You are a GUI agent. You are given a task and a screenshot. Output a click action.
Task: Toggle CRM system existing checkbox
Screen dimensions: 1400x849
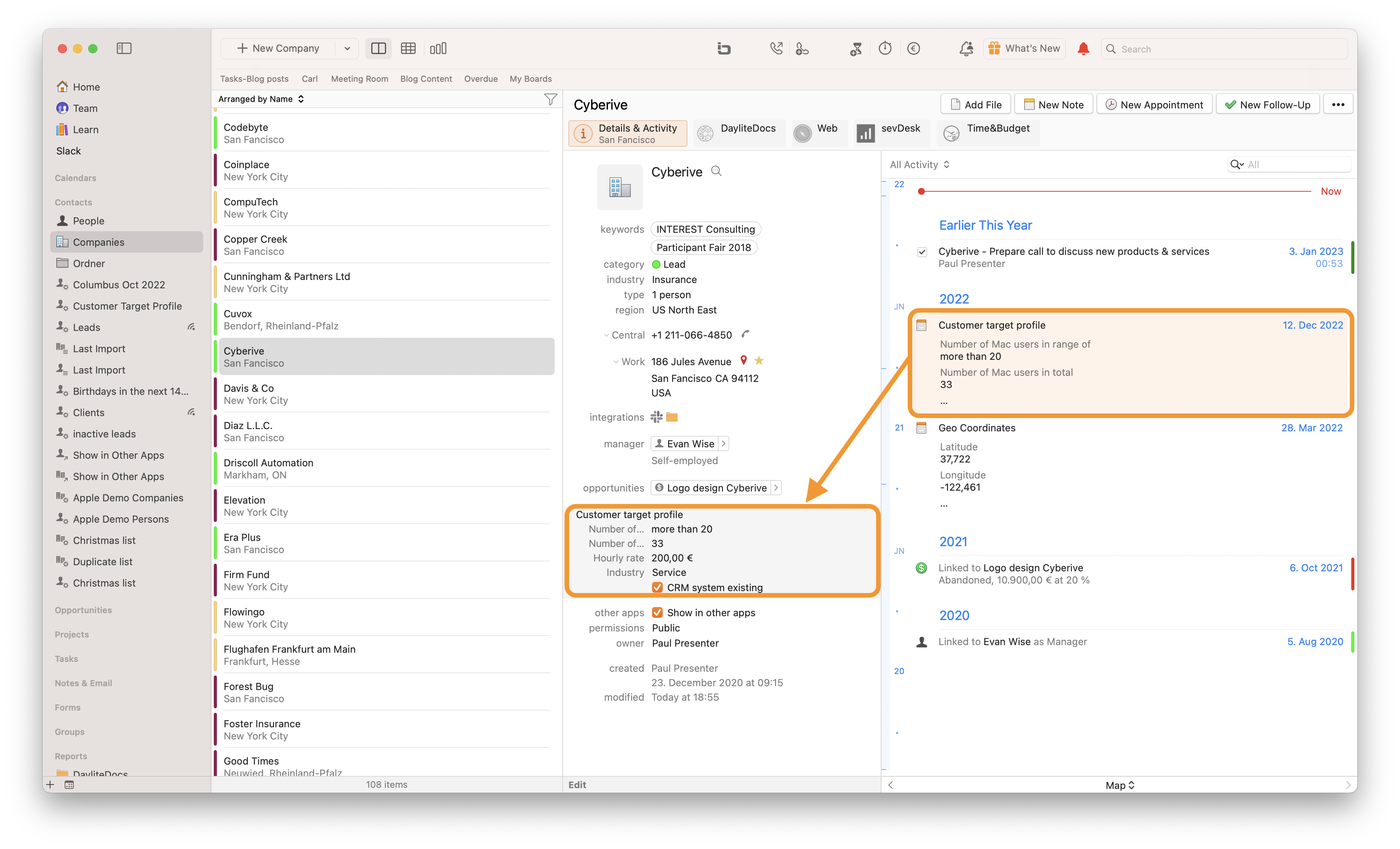[657, 587]
